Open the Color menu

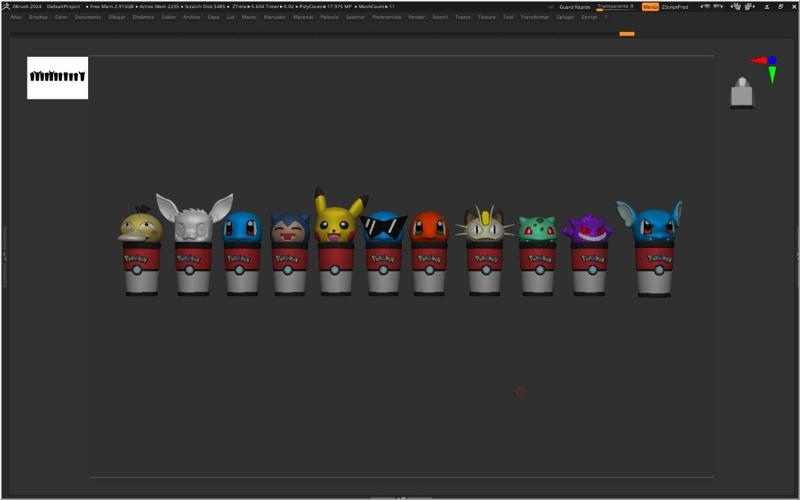click(x=61, y=17)
